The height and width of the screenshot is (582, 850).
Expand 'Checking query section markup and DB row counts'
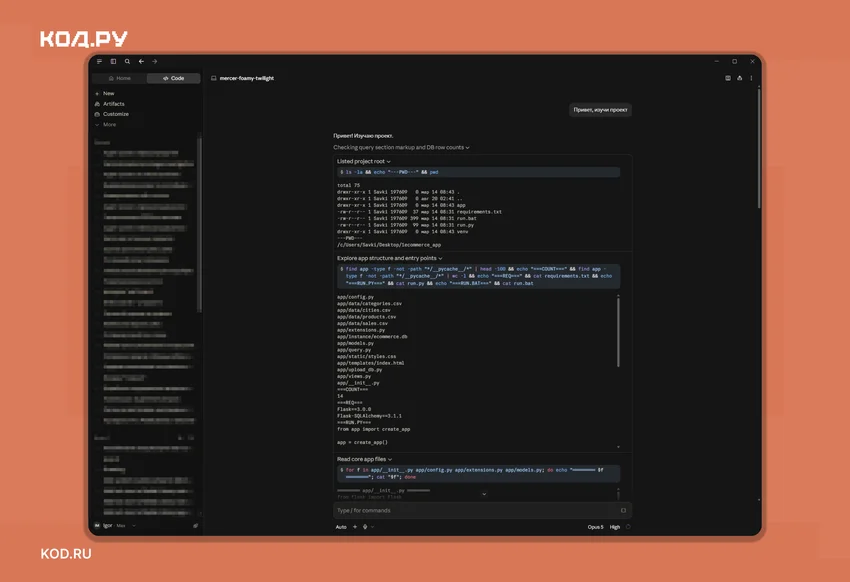(x=401, y=147)
